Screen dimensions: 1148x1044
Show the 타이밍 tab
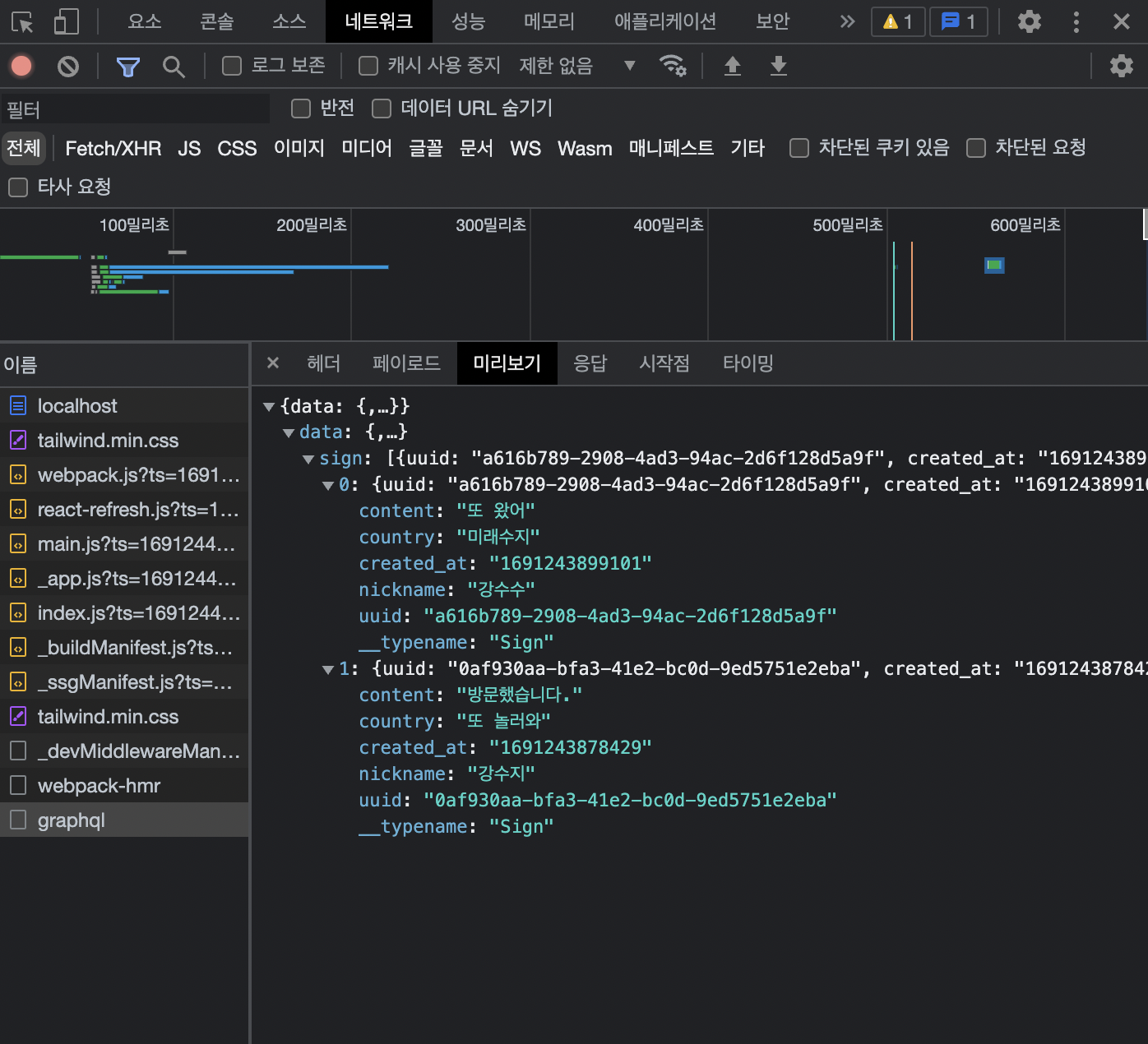(748, 363)
